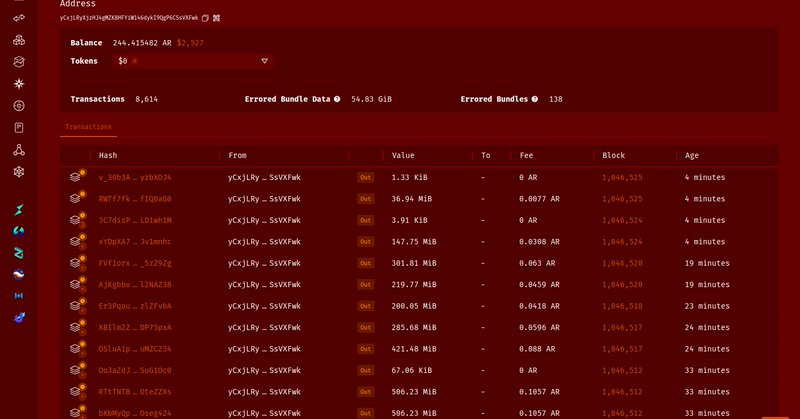This screenshot has width=800, height=419.
Task: Open transaction hash FVf1orx … _5zZ9Zg
Action: (135, 263)
